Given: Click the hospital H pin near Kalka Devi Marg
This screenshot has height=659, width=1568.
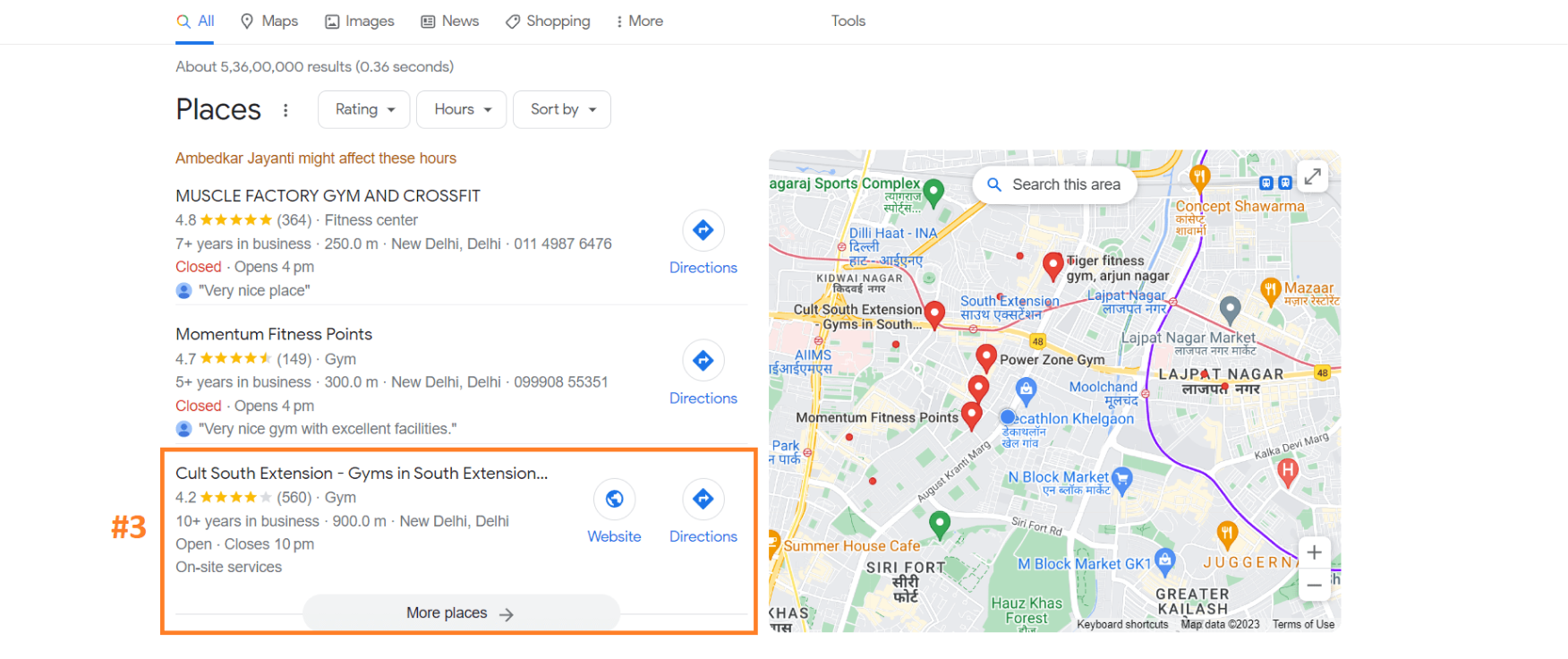Looking at the screenshot, I should click(x=1287, y=471).
